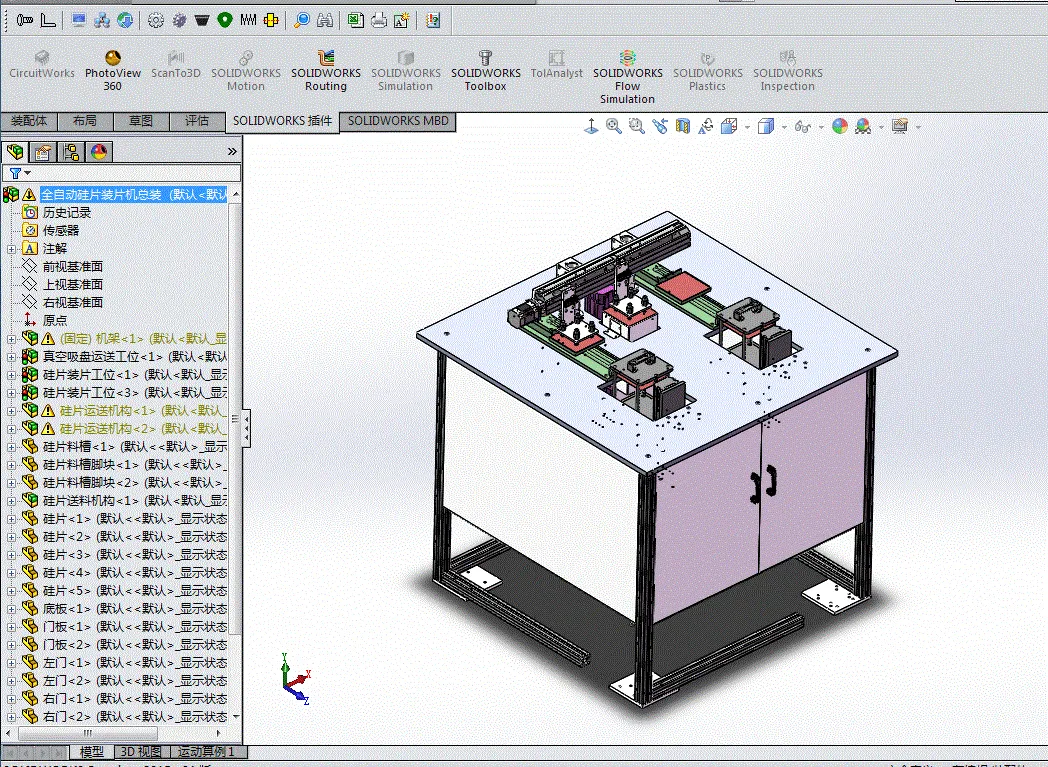Click the Excel export icon
The width and height of the screenshot is (1048, 767).
(x=356, y=21)
